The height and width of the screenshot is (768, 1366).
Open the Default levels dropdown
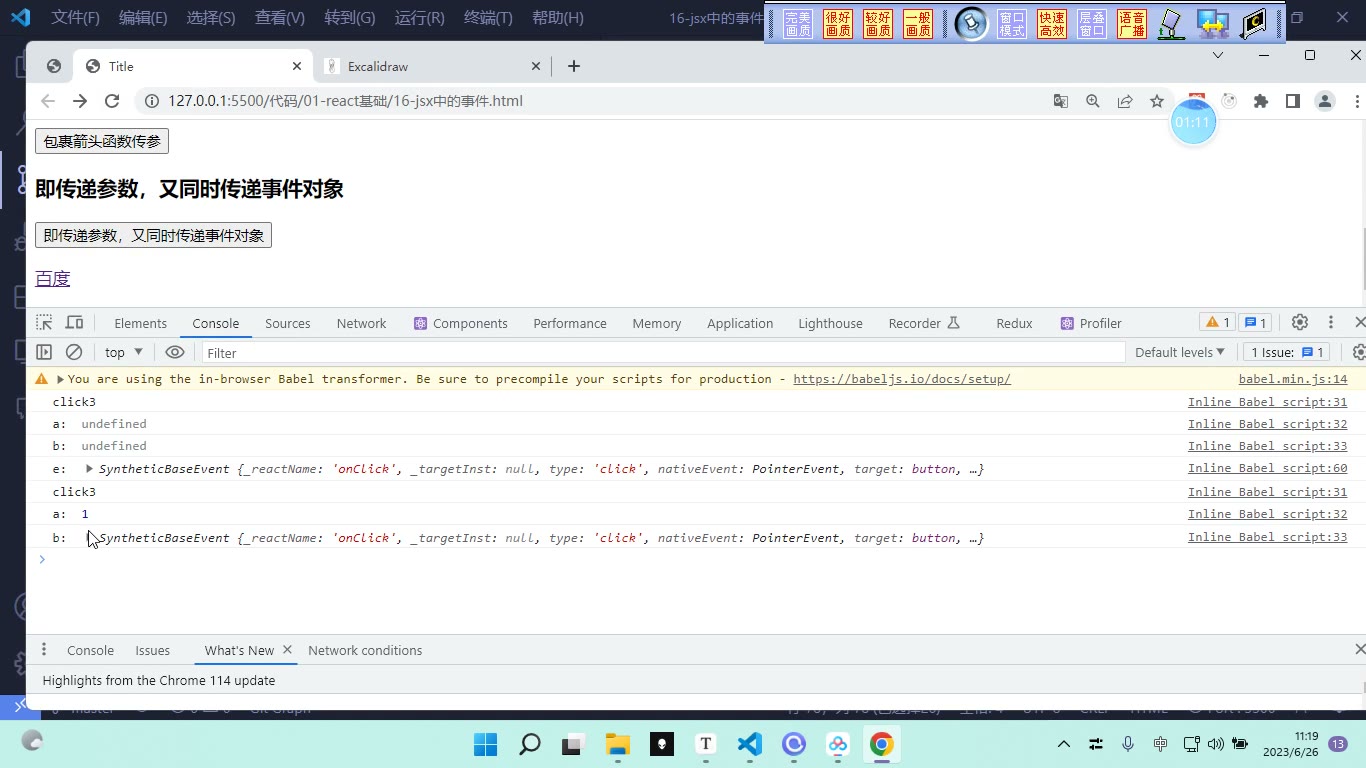point(1180,352)
